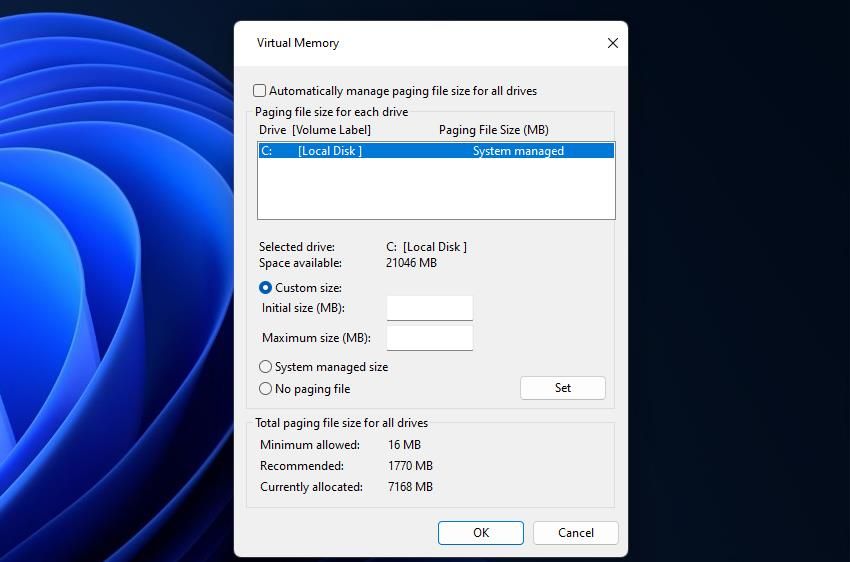
Task: Click the Drive [Volume Label] column header
Action: (315, 130)
